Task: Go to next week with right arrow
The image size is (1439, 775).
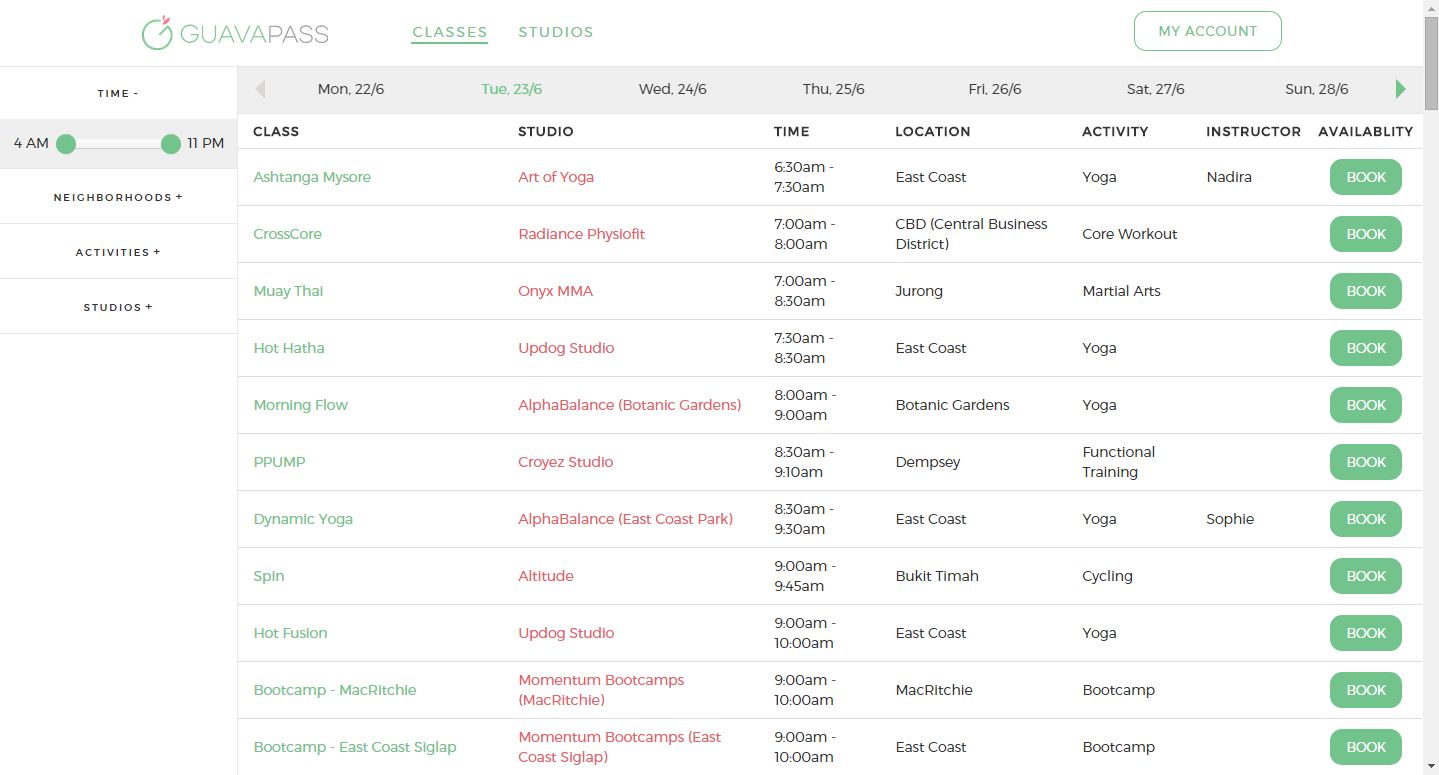Action: point(1401,89)
